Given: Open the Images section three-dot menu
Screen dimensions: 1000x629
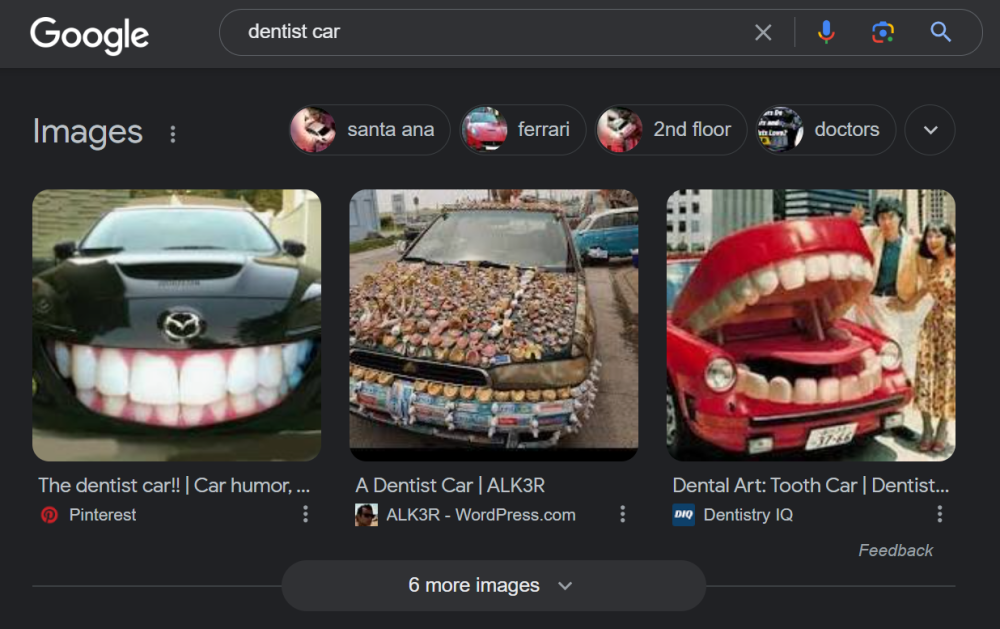Looking at the screenshot, I should [x=173, y=133].
